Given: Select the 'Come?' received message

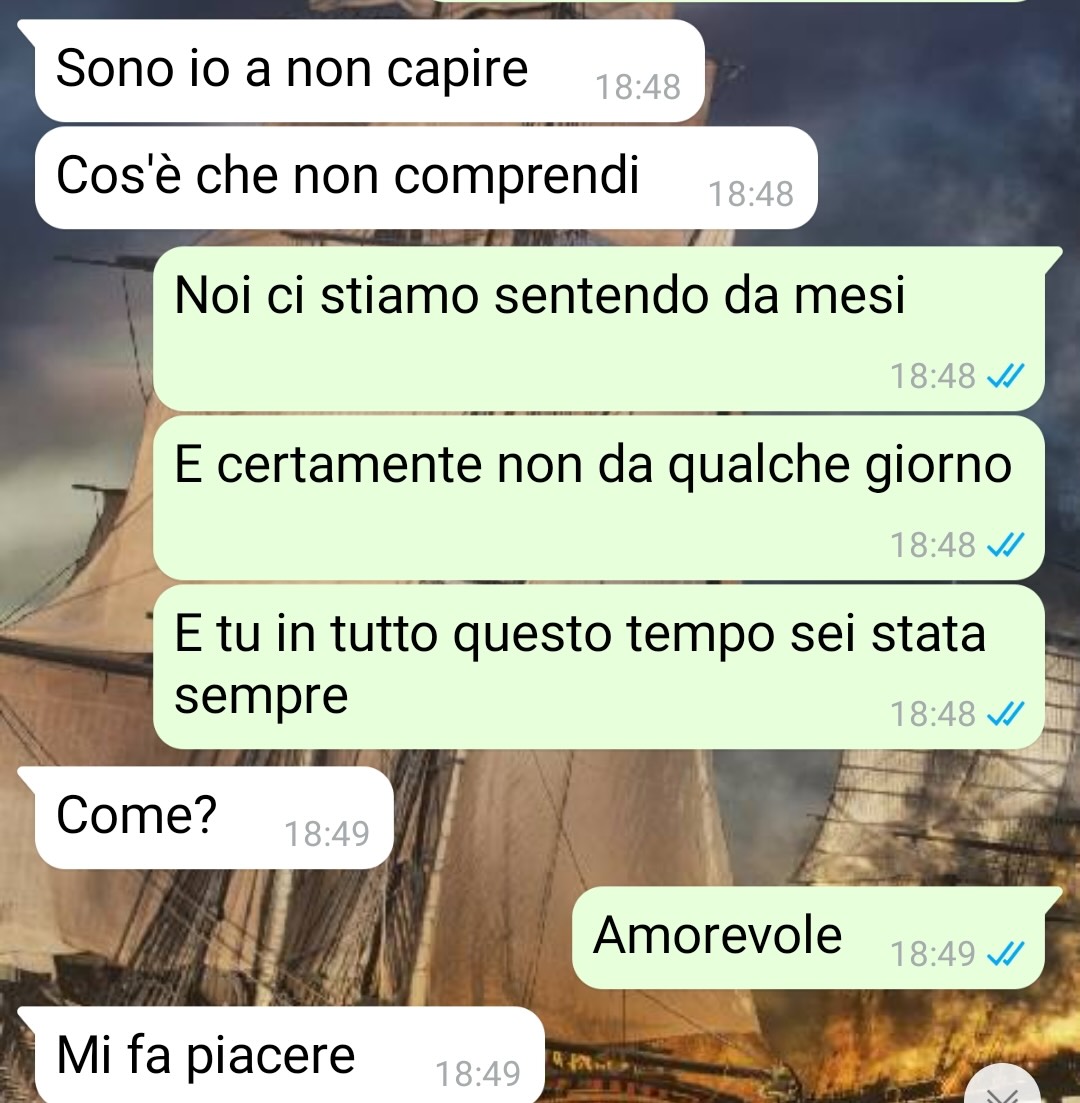Looking at the screenshot, I should click(214, 817).
